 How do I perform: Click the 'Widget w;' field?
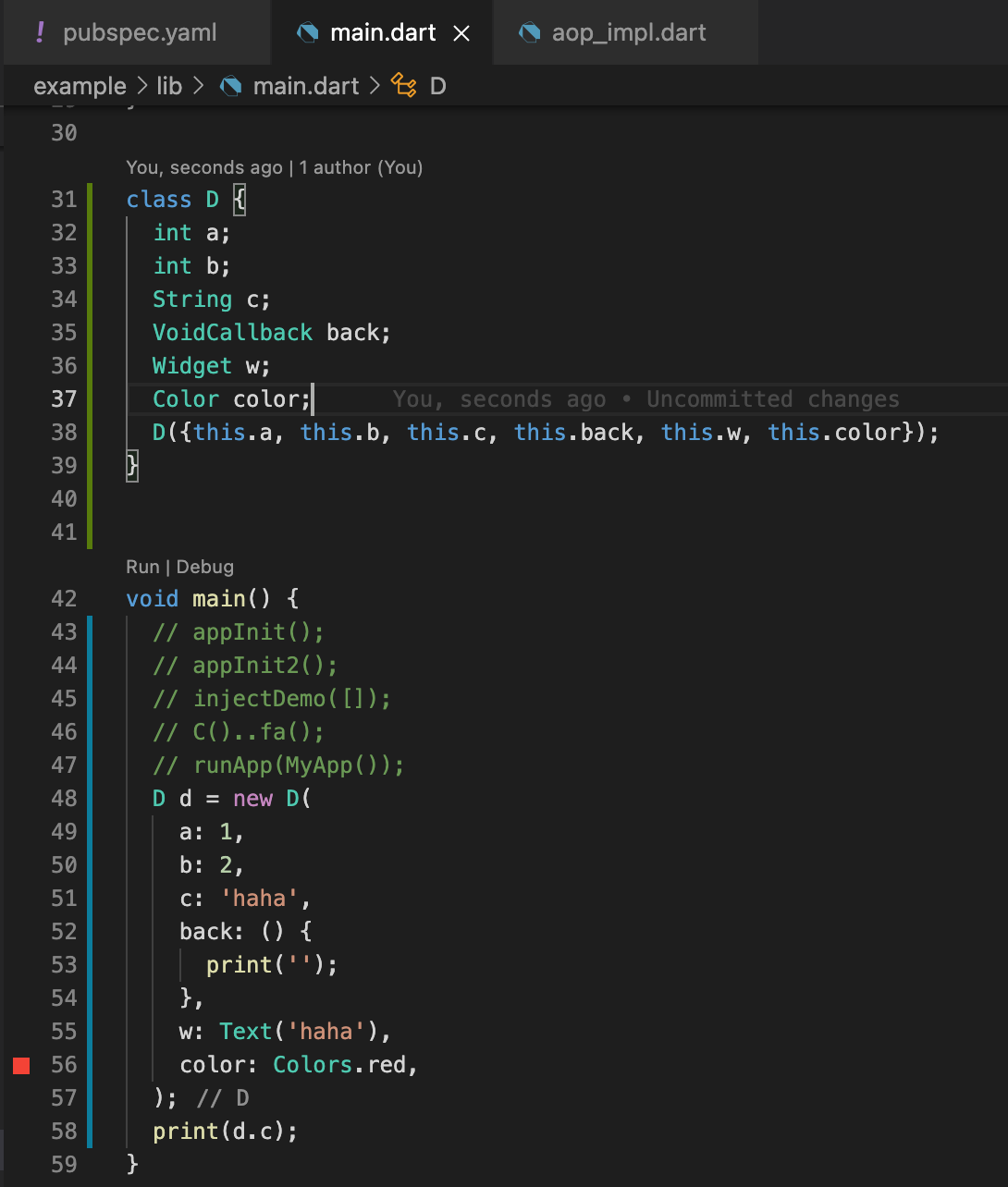(x=212, y=366)
